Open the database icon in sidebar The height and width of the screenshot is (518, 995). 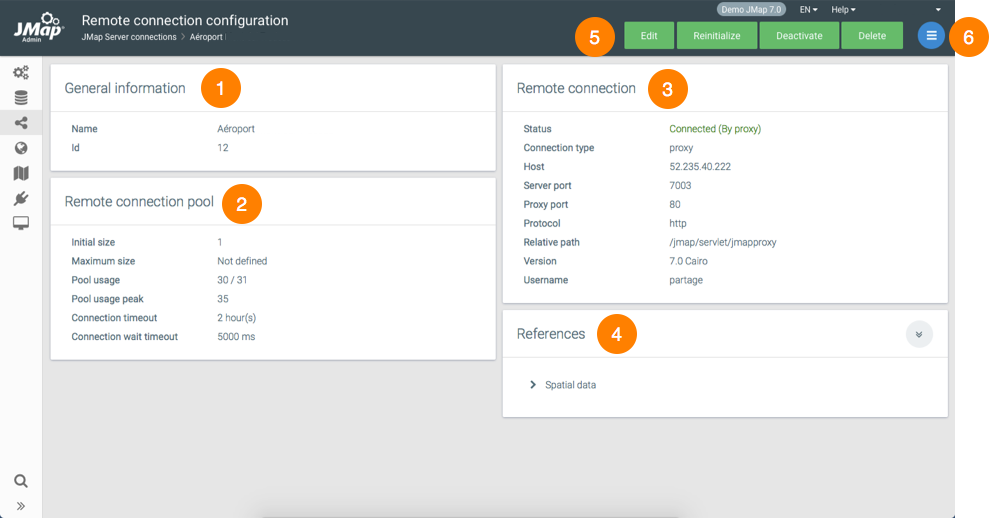pos(21,97)
